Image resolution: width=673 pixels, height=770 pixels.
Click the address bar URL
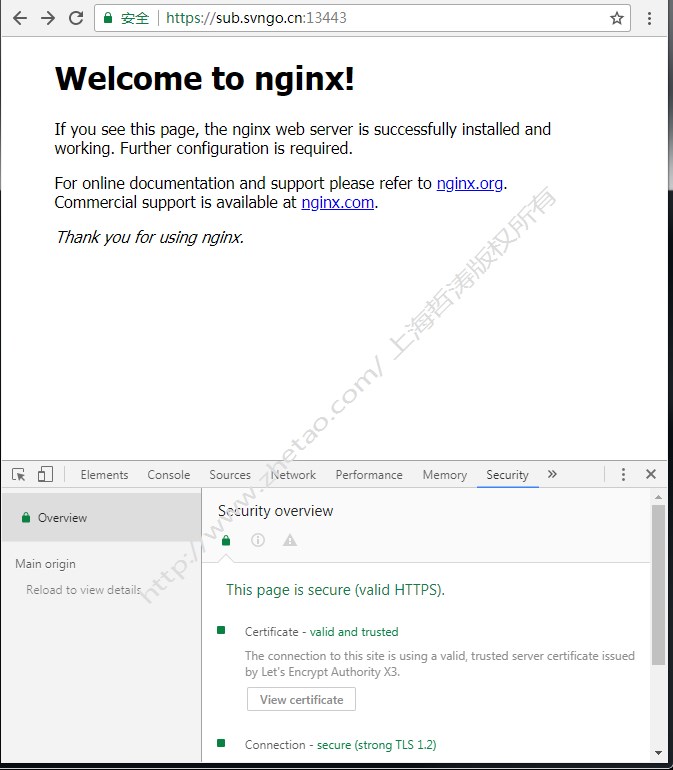(x=256, y=18)
